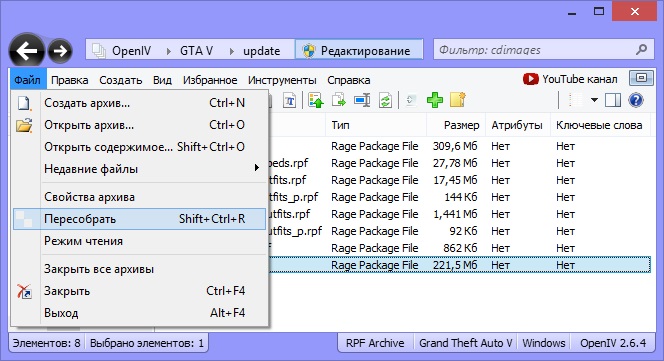Image resolution: width=664 pixels, height=361 pixels.
Task: Toggle the preview pane icon
Action: [613, 100]
